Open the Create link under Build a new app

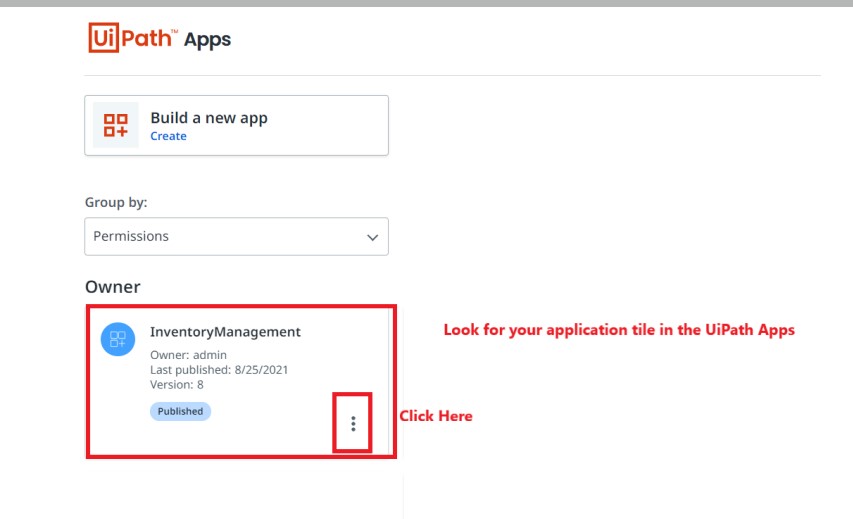click(x=168, y=136)
